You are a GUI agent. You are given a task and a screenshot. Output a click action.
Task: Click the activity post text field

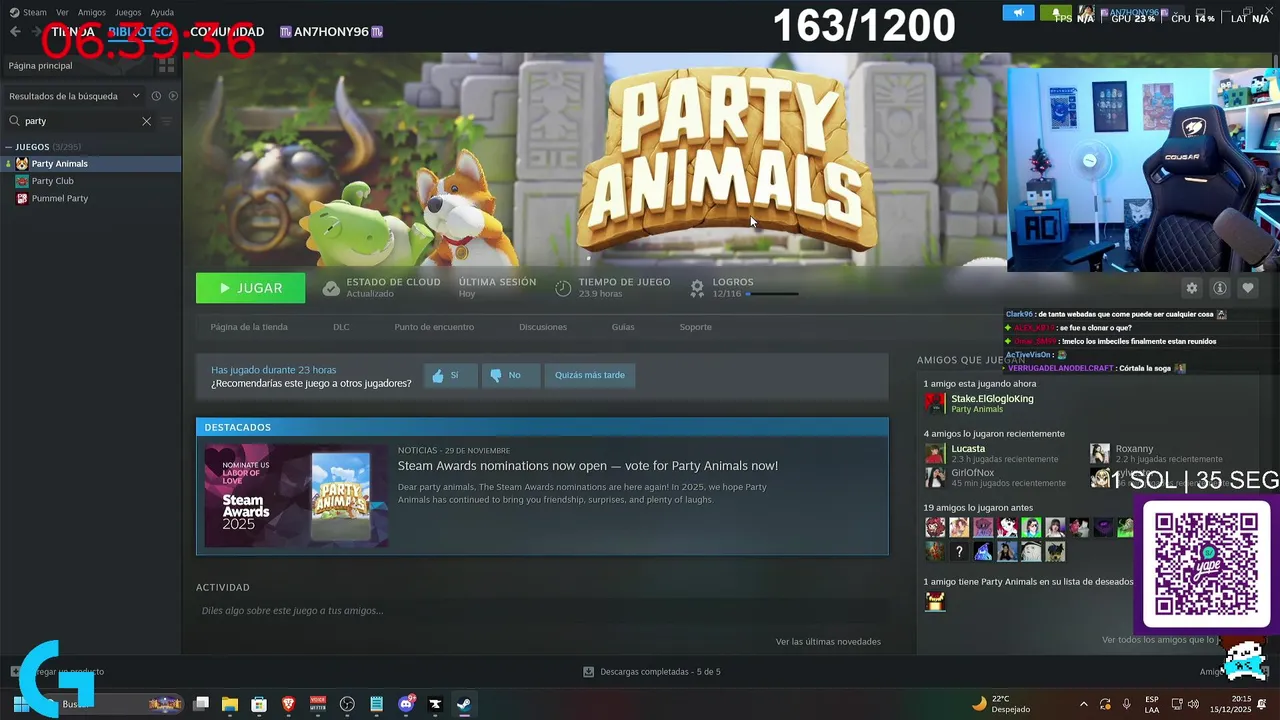coord(540,611)
